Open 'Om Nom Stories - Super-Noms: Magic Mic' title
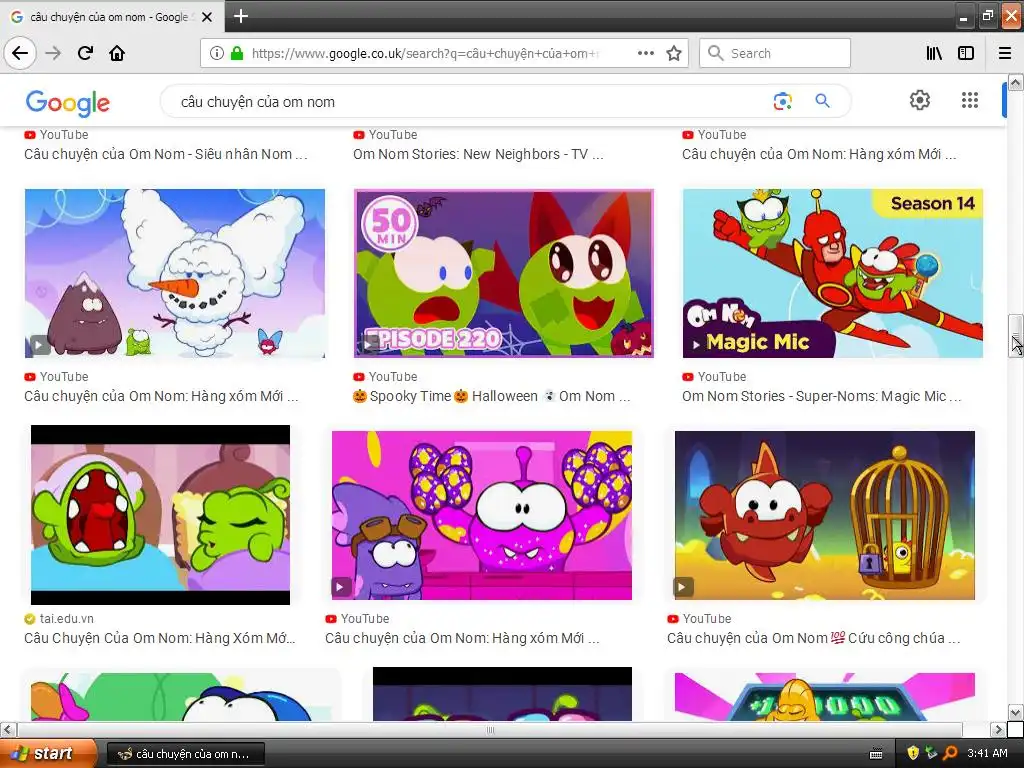Image resolution: width=1024 pixels, height=768 pixels. tap(822, 396)
